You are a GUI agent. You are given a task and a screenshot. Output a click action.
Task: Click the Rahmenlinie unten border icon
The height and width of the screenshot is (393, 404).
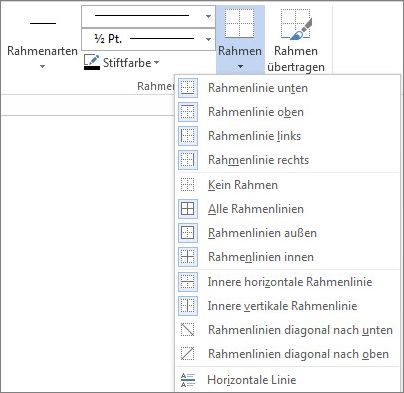point(188,88)
